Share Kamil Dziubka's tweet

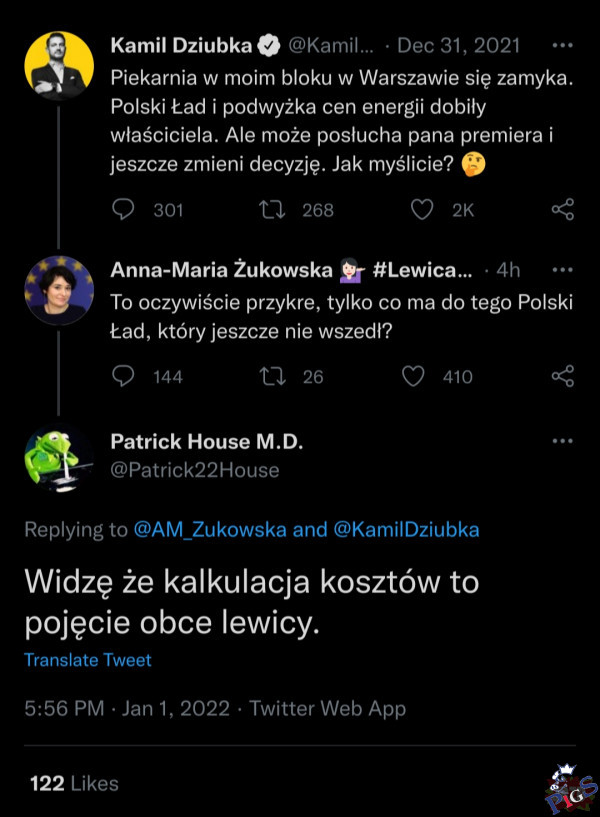563,210
